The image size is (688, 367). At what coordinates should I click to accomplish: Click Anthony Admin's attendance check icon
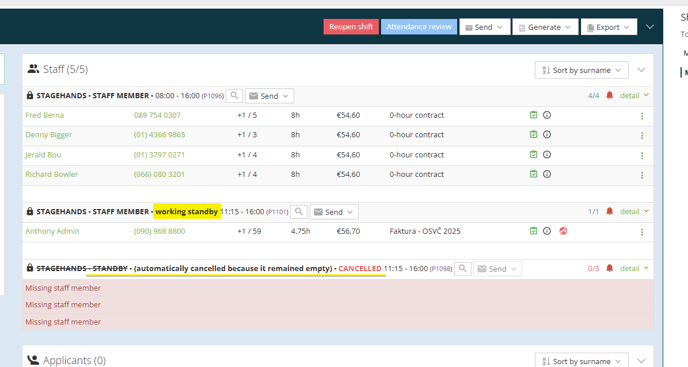pos(533,230)
